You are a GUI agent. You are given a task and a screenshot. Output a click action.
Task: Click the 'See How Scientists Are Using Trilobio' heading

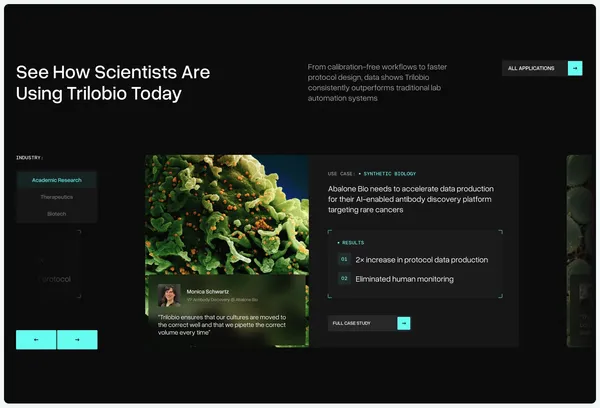tap(113, 83)
